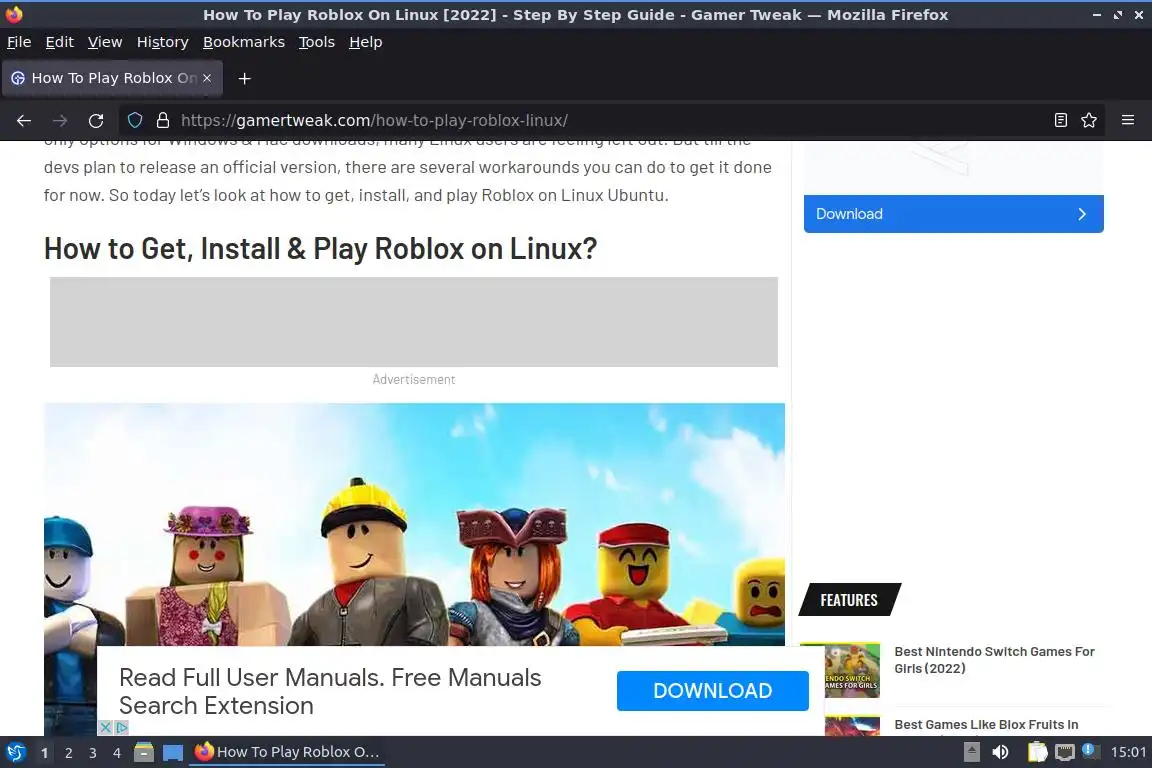This screenshot has width=1152, height=768.
Task: Open the update notifier tray icon
Action: [1090, 750]
